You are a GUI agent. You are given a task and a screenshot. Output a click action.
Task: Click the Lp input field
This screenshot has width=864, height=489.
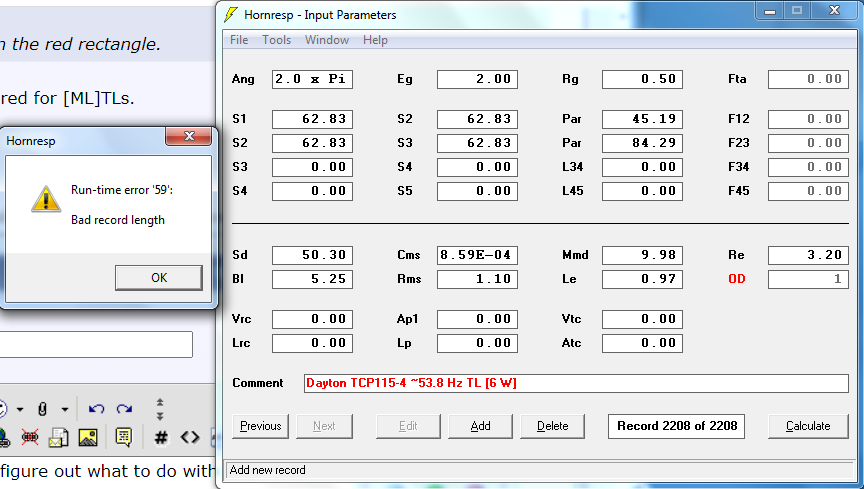point(477,343)
